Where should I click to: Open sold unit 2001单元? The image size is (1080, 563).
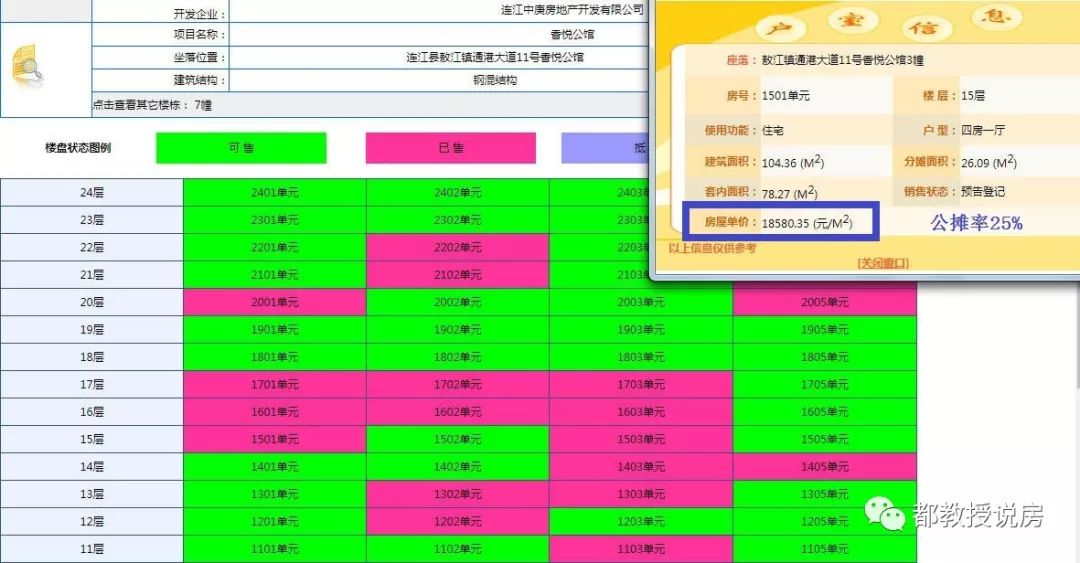[275, 303]
